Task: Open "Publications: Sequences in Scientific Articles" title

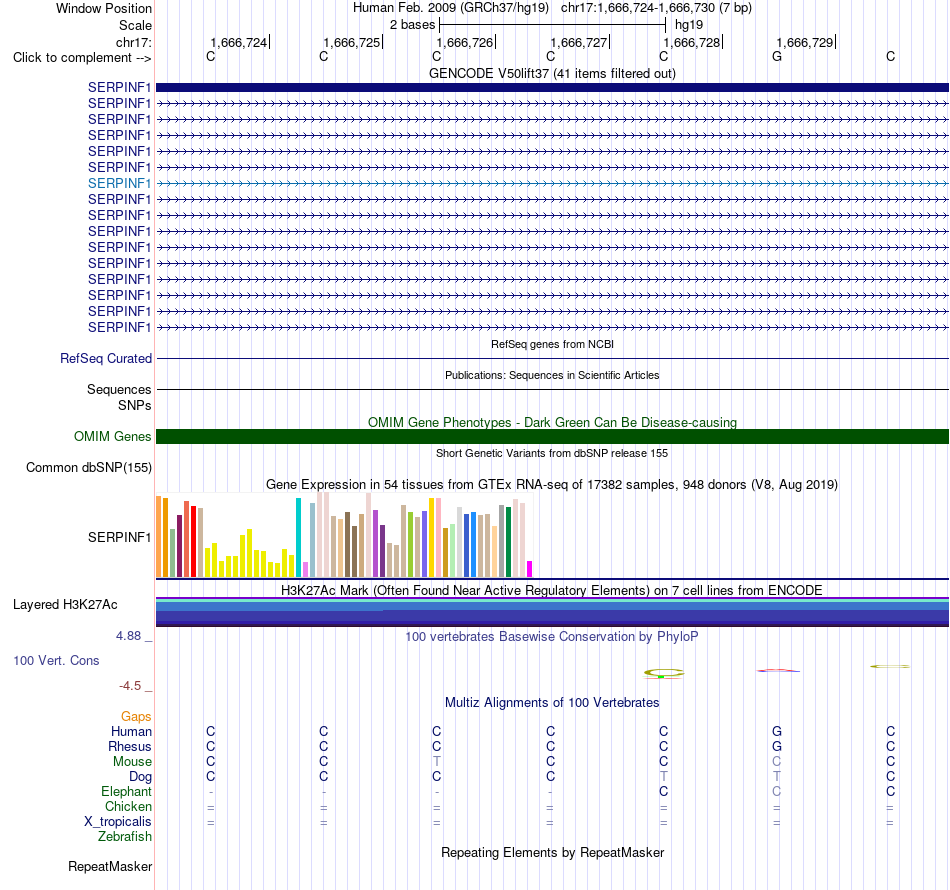Action: [552, 375]
